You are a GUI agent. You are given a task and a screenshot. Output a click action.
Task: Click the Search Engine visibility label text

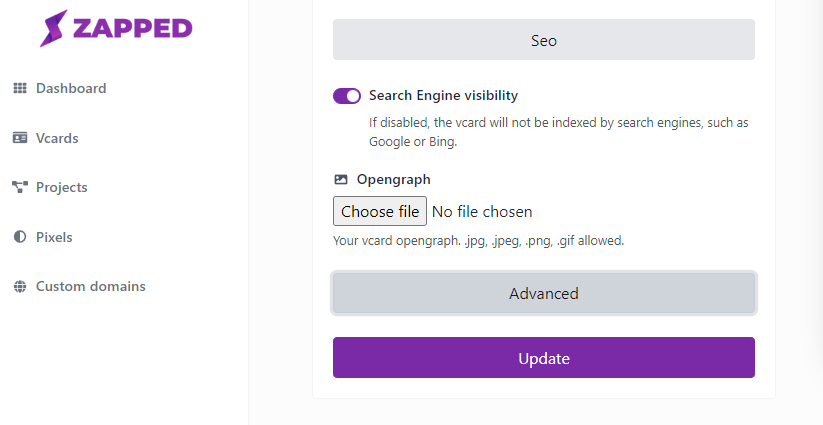click(x=444, y=95)
